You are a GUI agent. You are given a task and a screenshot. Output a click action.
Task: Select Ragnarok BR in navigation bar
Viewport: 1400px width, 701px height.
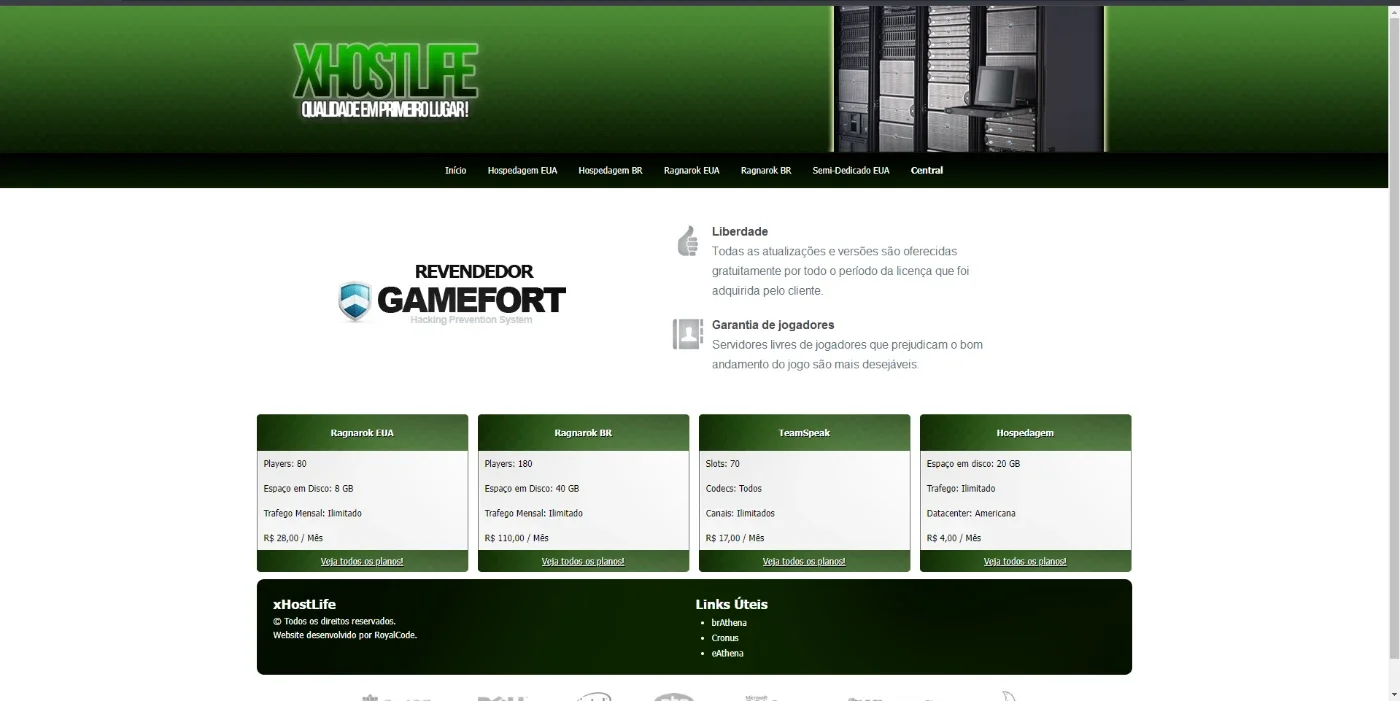(x=766, y=171)
